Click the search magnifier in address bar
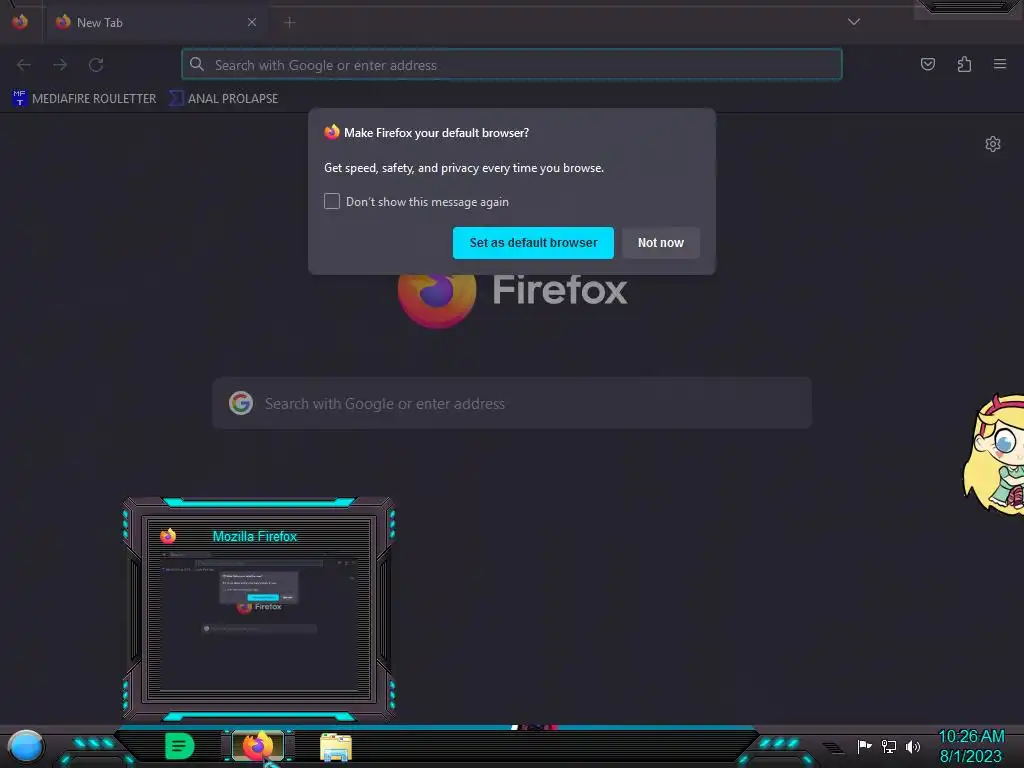The height and width of the screenshot is (768, 1024). (197, 64)
